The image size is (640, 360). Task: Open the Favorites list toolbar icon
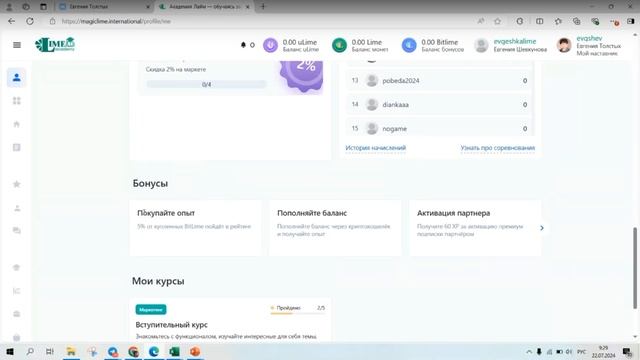tap(558, 21)
